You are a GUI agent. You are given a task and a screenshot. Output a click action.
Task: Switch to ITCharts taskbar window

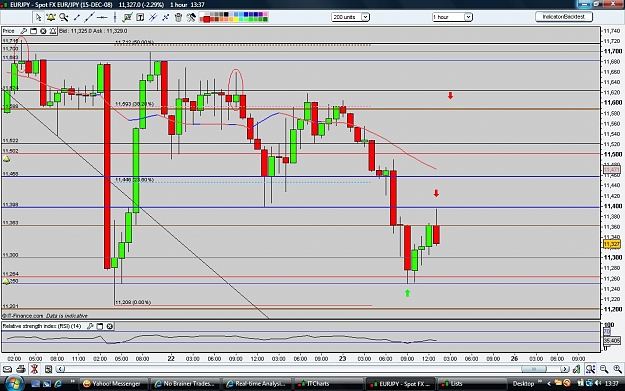point(327,384)
